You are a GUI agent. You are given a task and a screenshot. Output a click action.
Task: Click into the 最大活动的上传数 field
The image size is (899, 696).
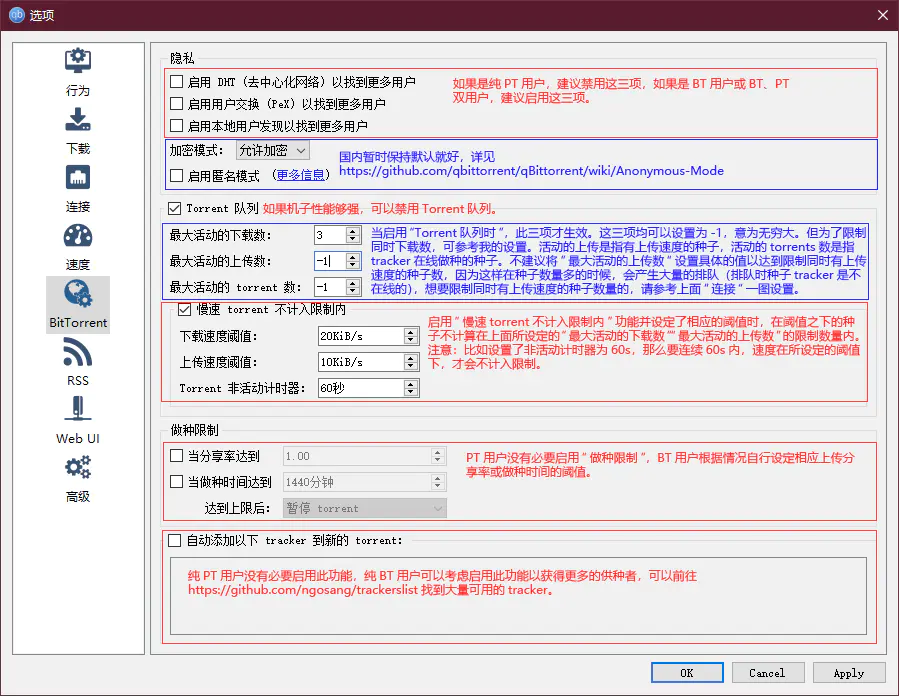(328, 261)
